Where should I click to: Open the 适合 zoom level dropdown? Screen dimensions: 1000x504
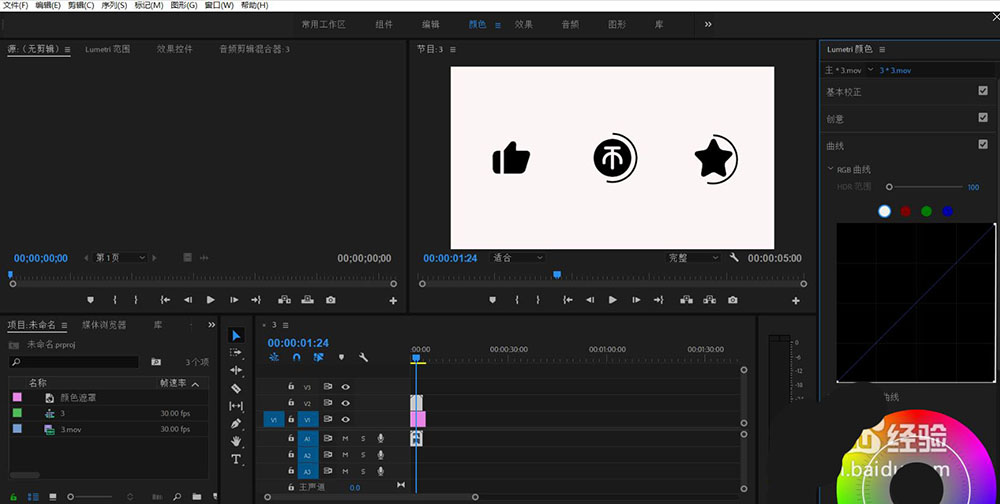tap(518, 258)
